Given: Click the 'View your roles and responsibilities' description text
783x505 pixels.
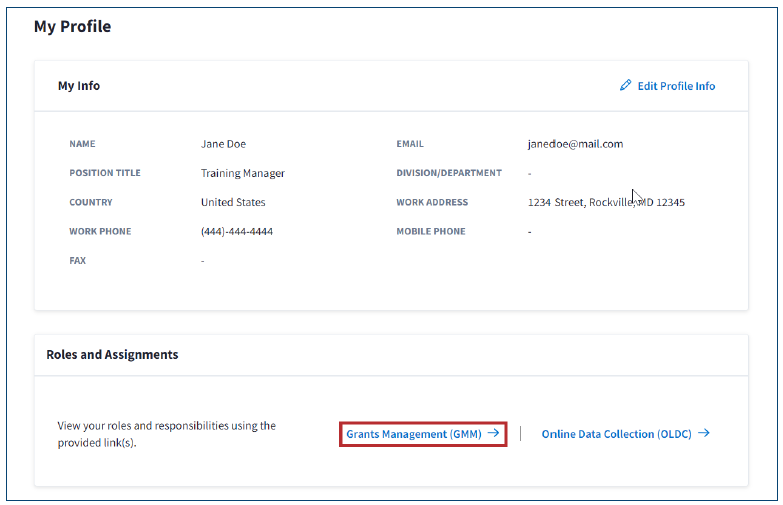Looking at the screenshot, I should click(166, 434).
